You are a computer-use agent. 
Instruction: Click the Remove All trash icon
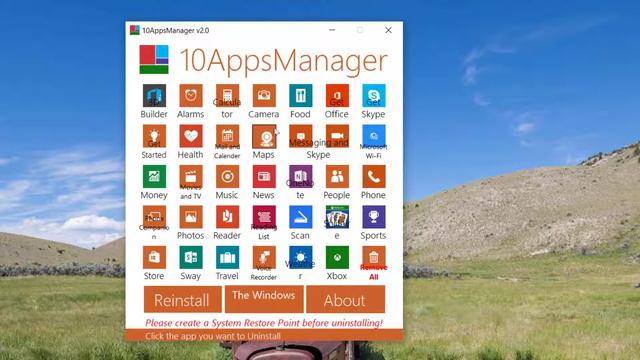[373, 257]
